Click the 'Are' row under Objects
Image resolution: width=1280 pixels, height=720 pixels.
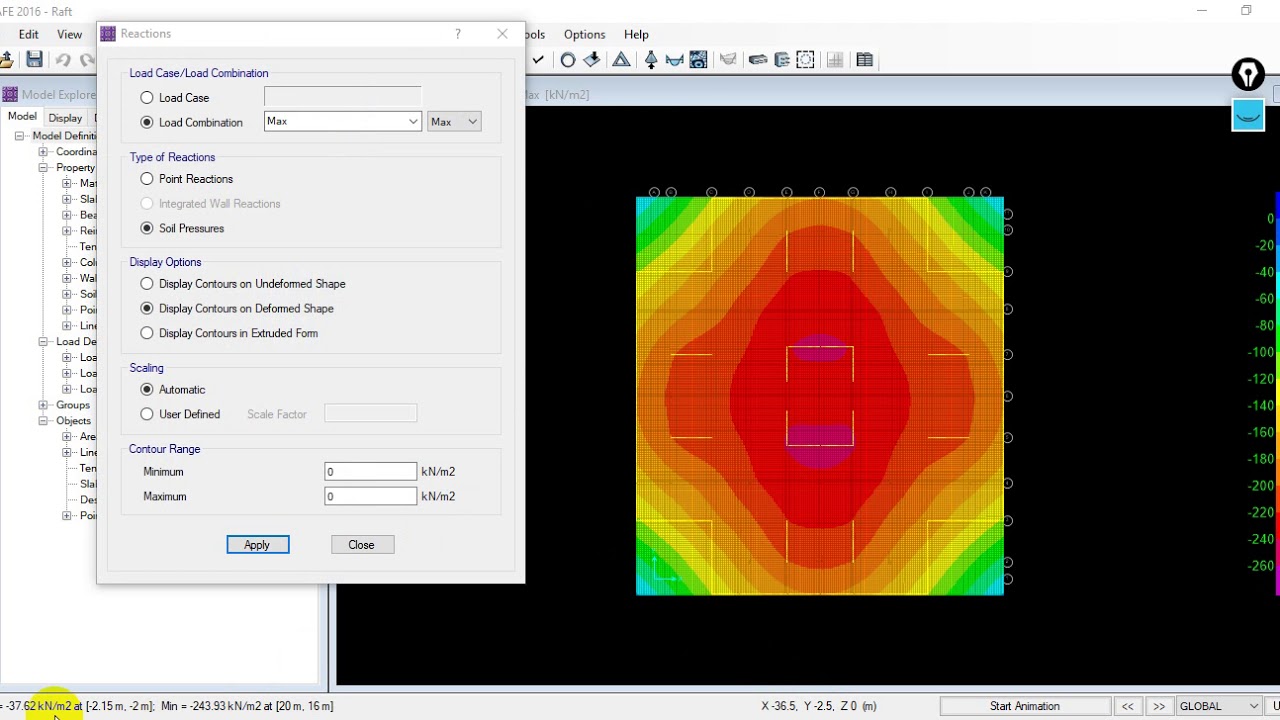point(88,437)
